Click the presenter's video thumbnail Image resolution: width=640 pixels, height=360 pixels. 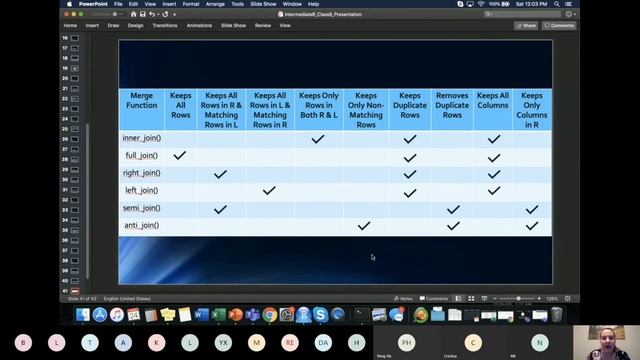(607, 342)
